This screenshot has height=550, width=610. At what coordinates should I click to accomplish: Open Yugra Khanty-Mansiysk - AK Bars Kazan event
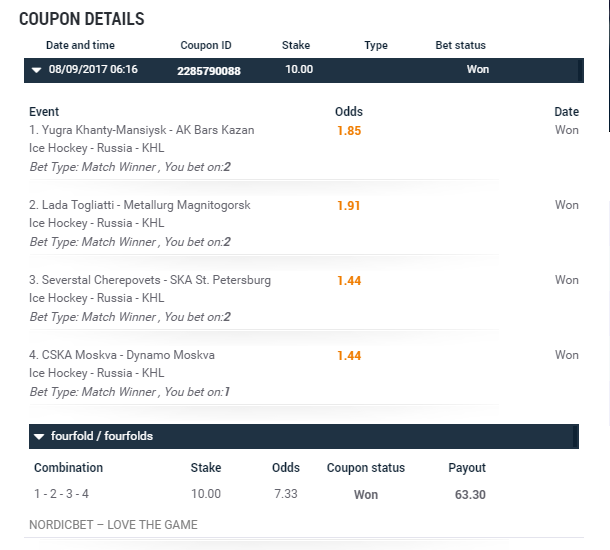(141, 130)
